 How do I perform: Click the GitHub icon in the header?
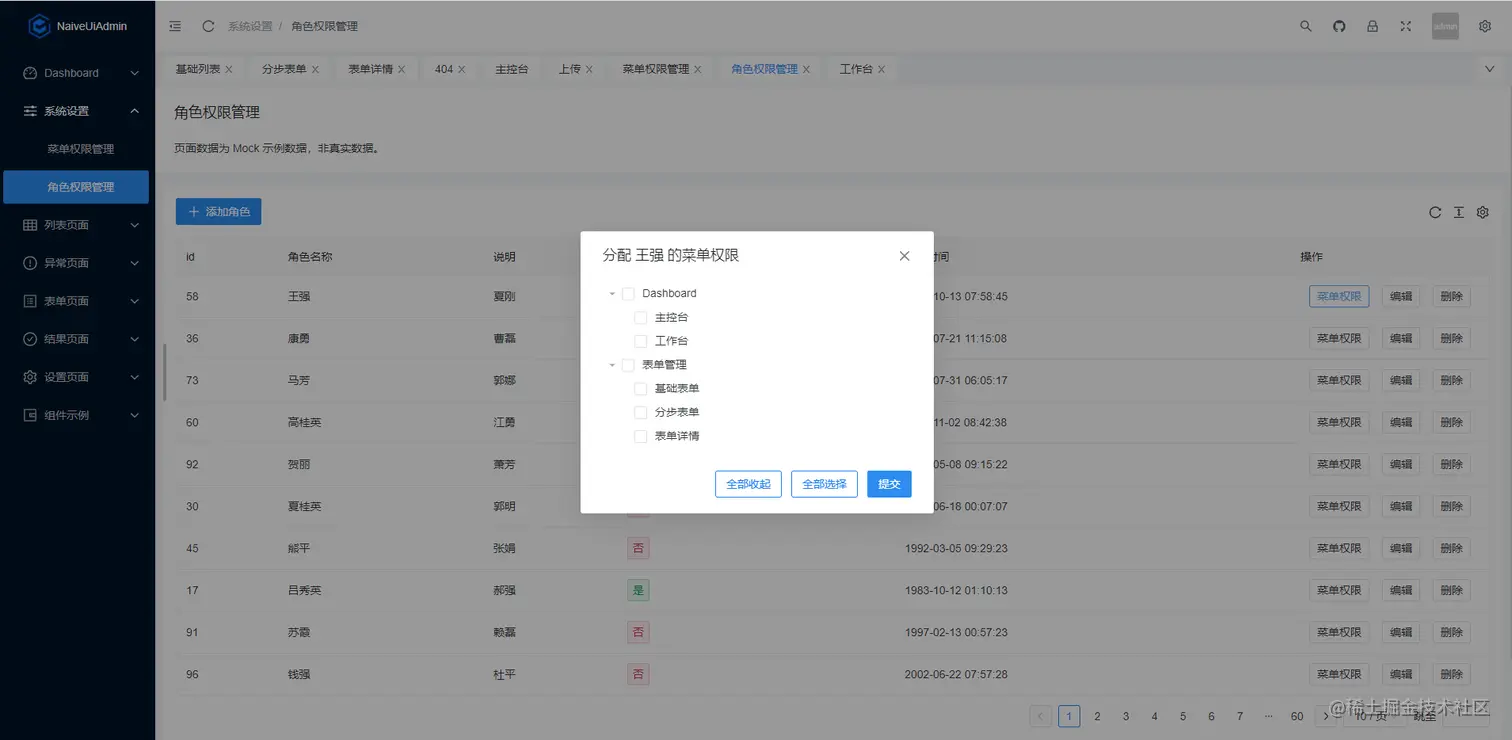[x=1339, y=26]
